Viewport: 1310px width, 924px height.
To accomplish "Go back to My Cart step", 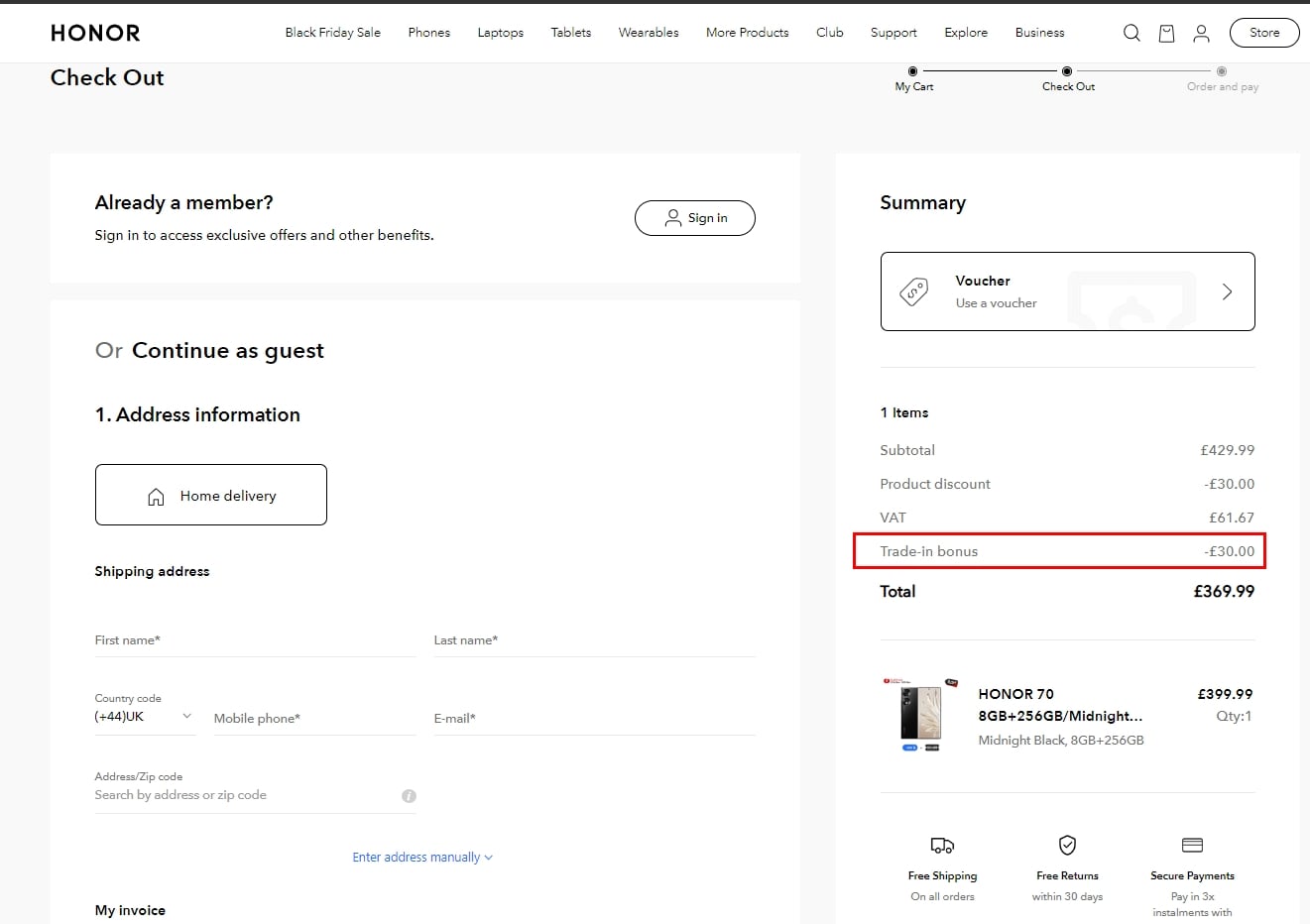I will pos(913,78).
